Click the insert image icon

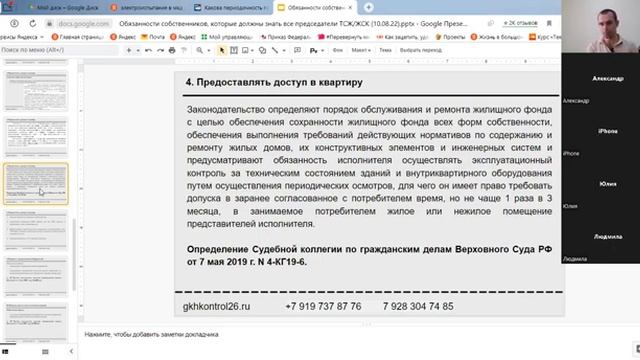[x=245, y=50]
